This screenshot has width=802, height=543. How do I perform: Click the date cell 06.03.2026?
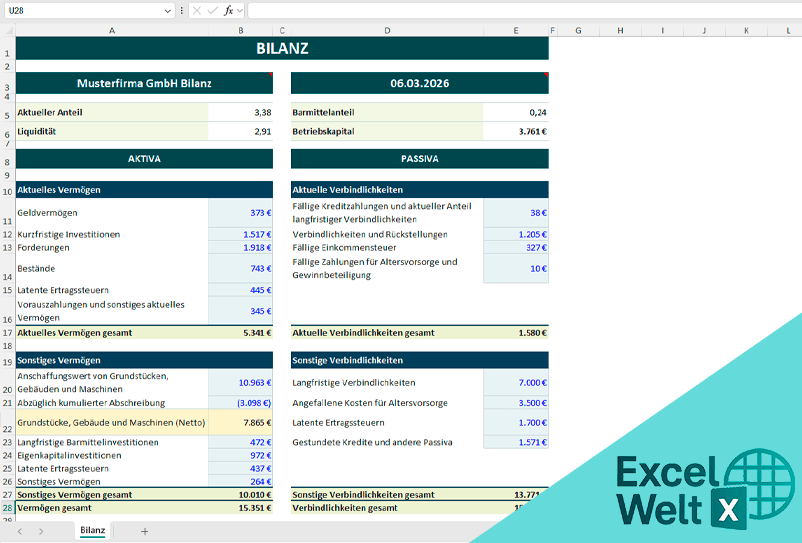click(x=419, y=84)
